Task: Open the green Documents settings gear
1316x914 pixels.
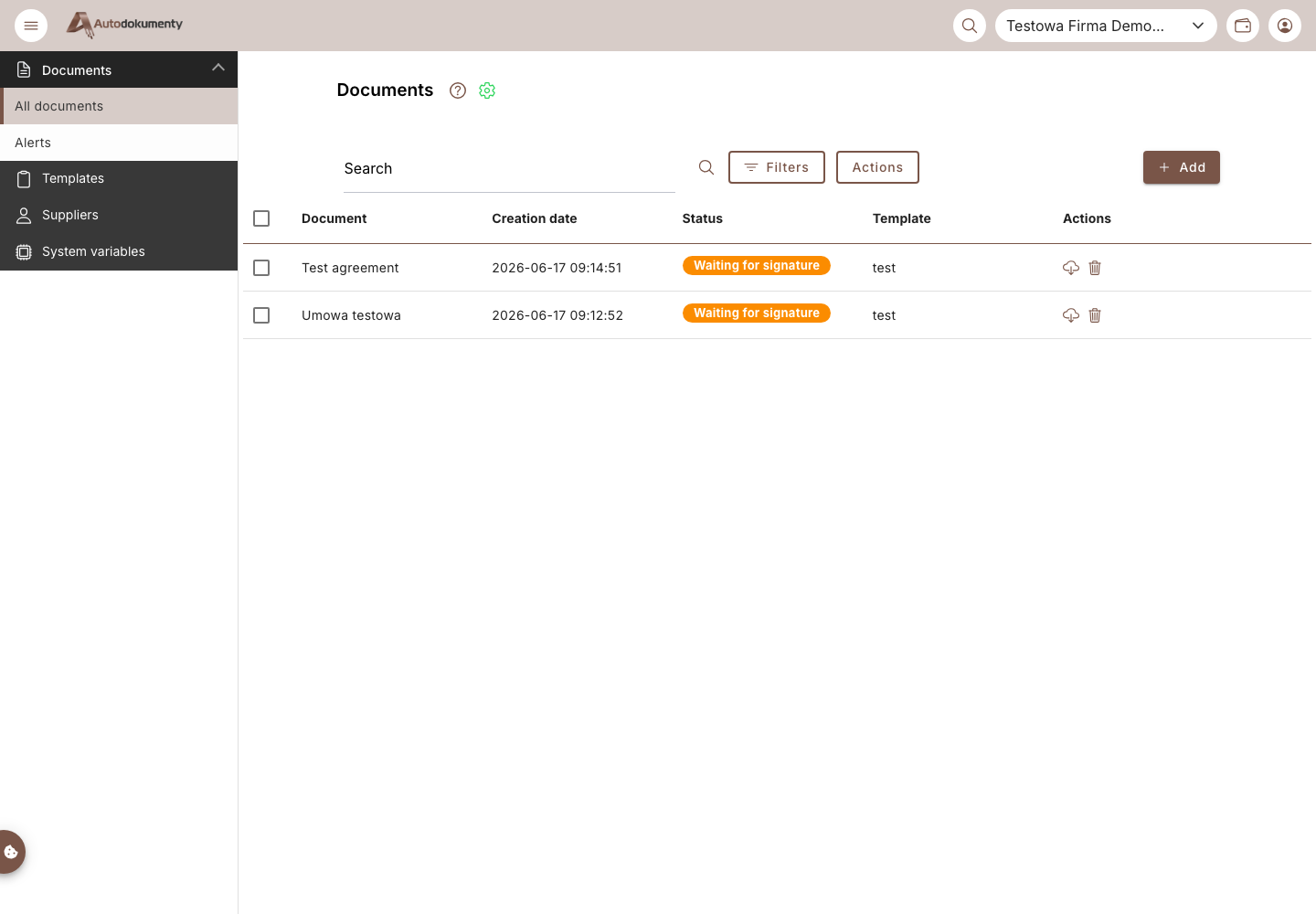Action: tap(487, 90)
